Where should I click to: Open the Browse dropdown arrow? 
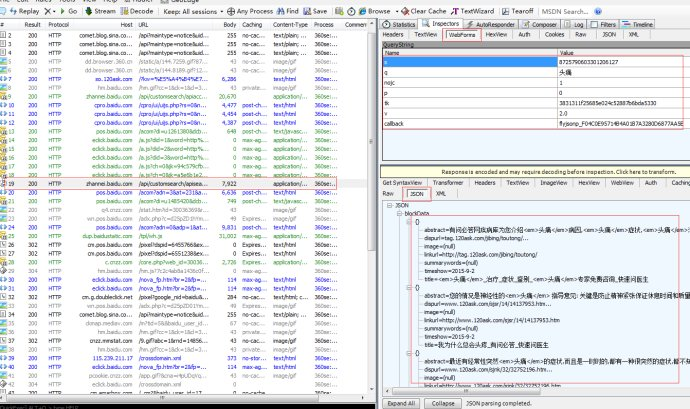tap(397, 11)
